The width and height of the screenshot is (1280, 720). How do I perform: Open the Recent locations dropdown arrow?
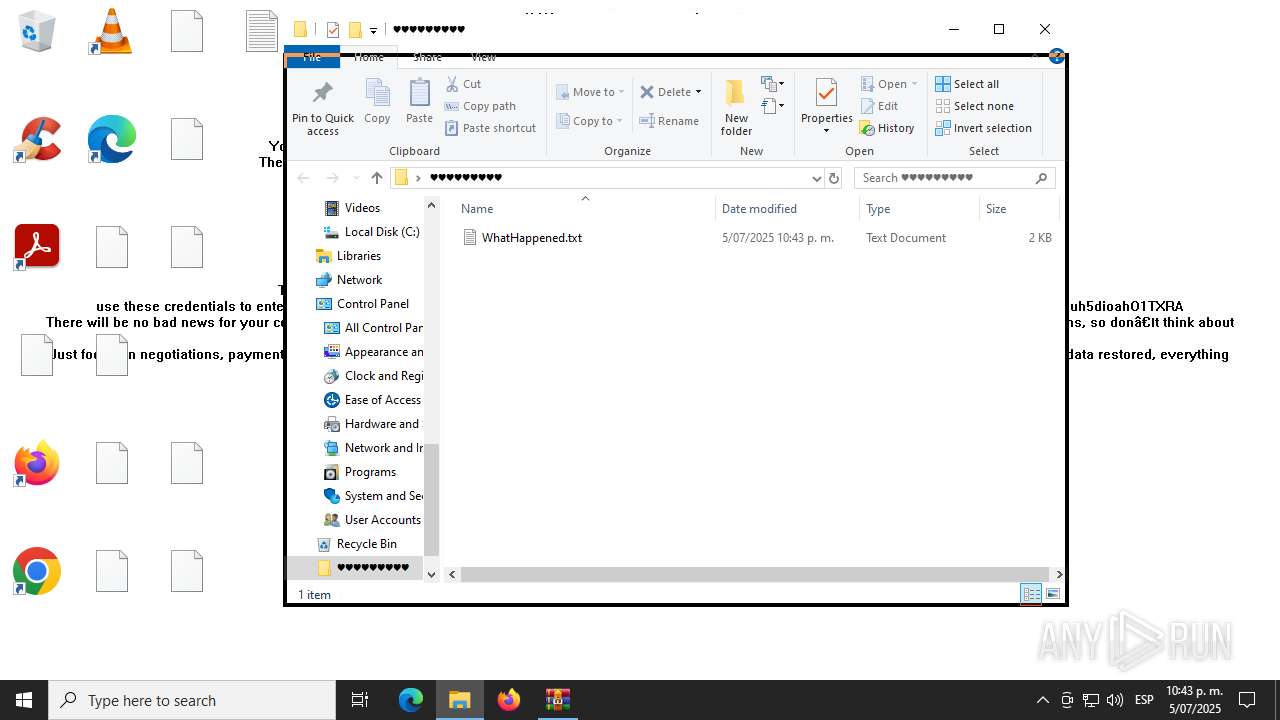355,178
